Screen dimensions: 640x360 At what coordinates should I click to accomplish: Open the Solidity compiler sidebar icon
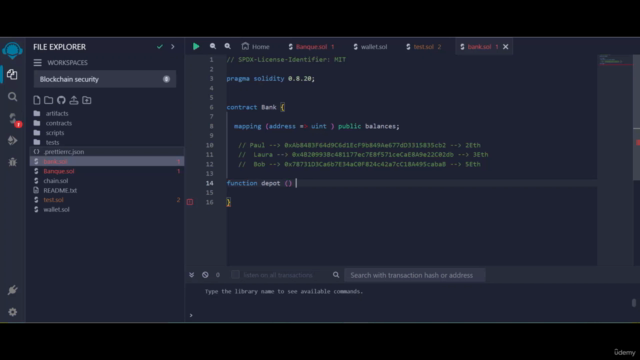13,119
